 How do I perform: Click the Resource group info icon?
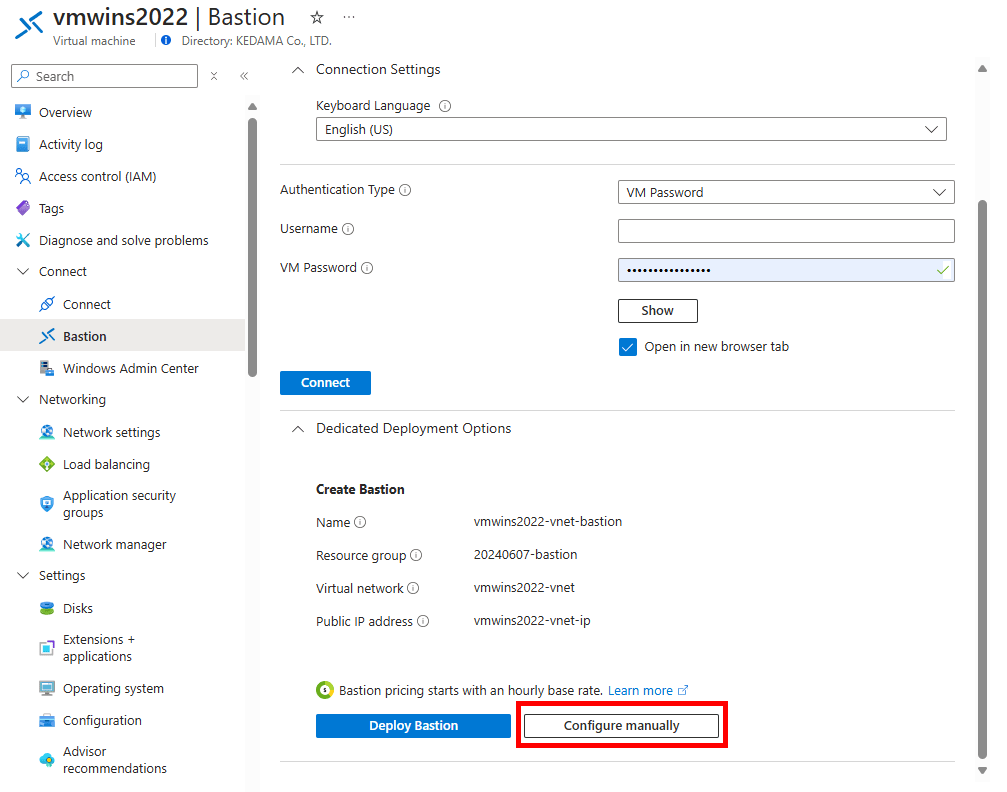pos(416,555)
